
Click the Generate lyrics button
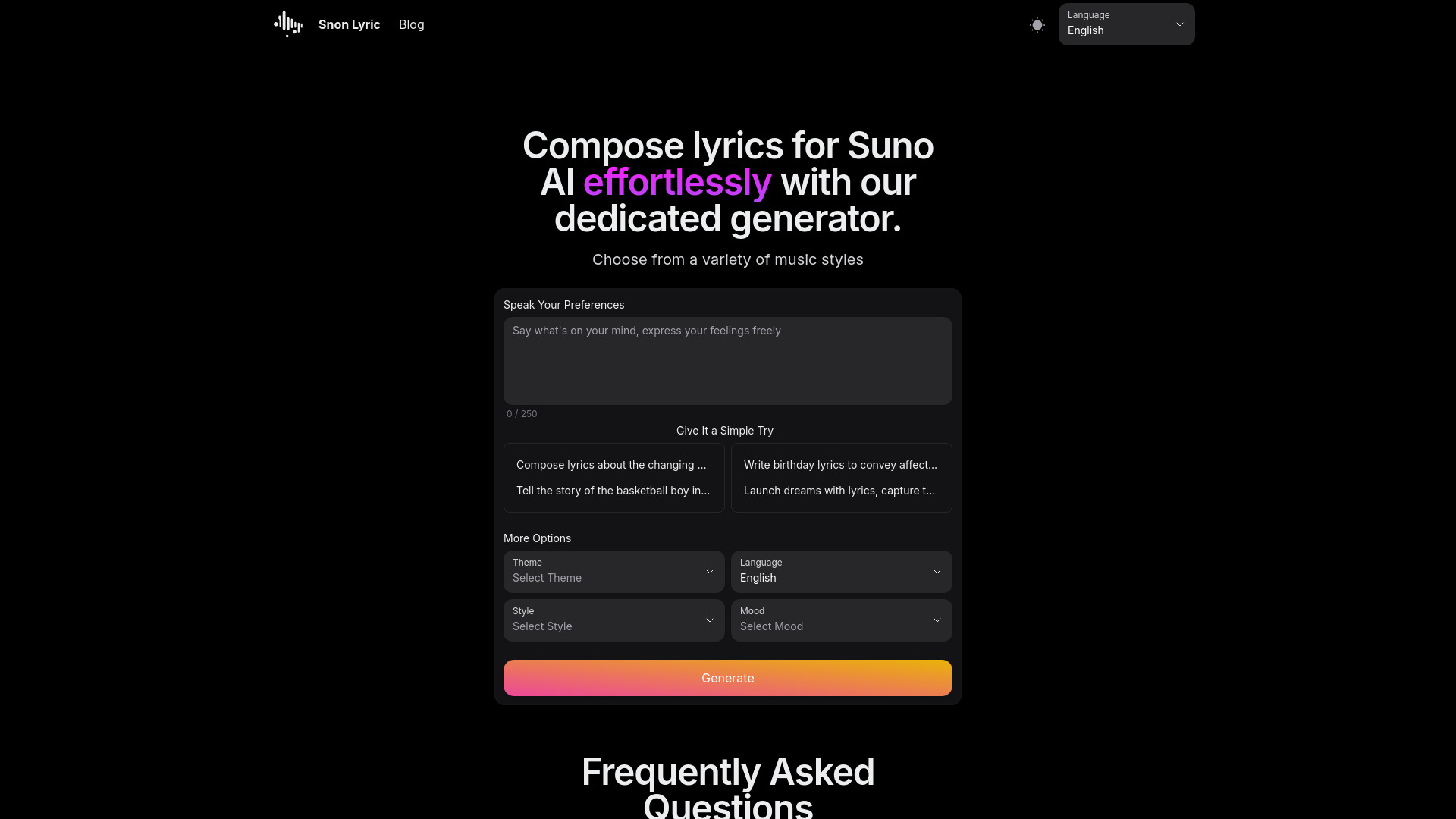coord(728,678)
